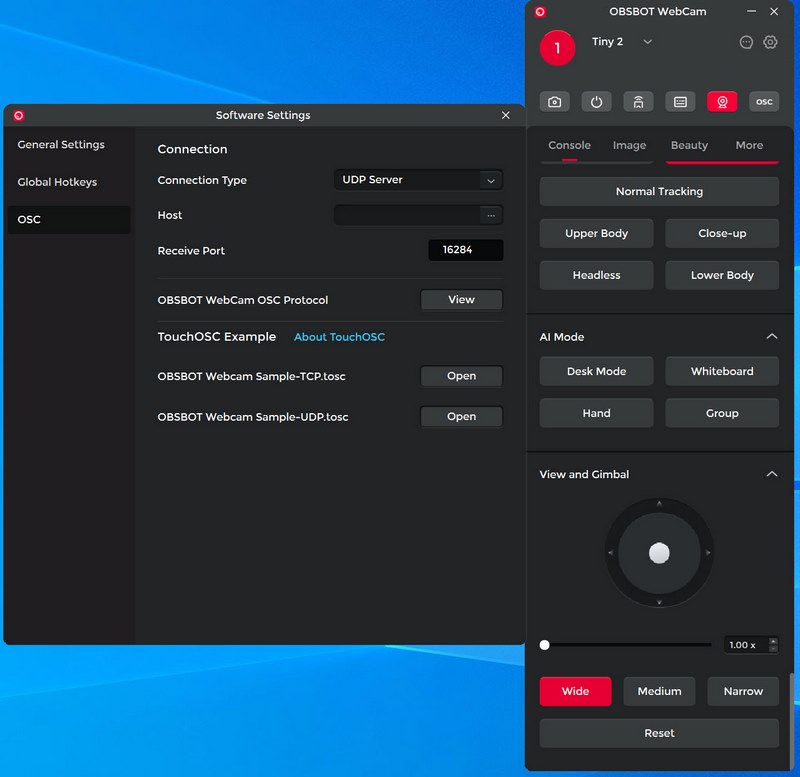Nudge gimbal left with the left arrow

tap(611, 553)
